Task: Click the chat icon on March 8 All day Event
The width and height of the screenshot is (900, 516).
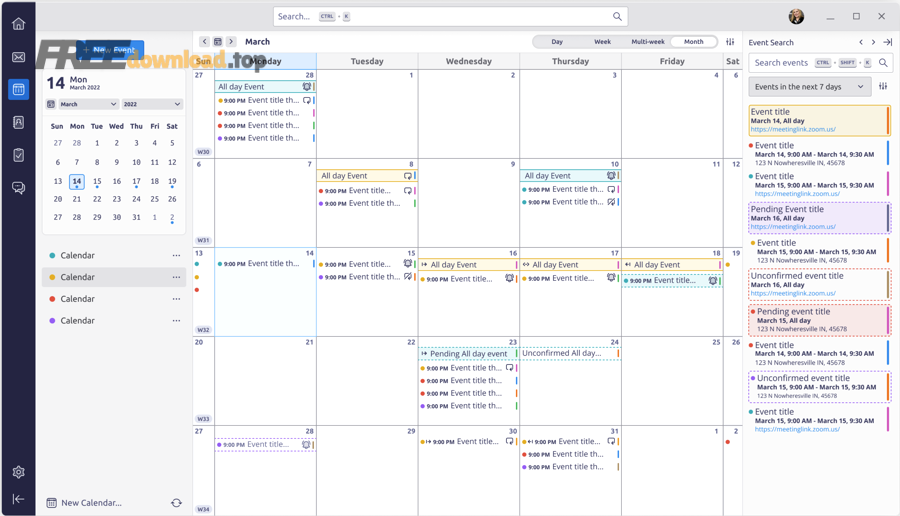Action: pos(408,176)
